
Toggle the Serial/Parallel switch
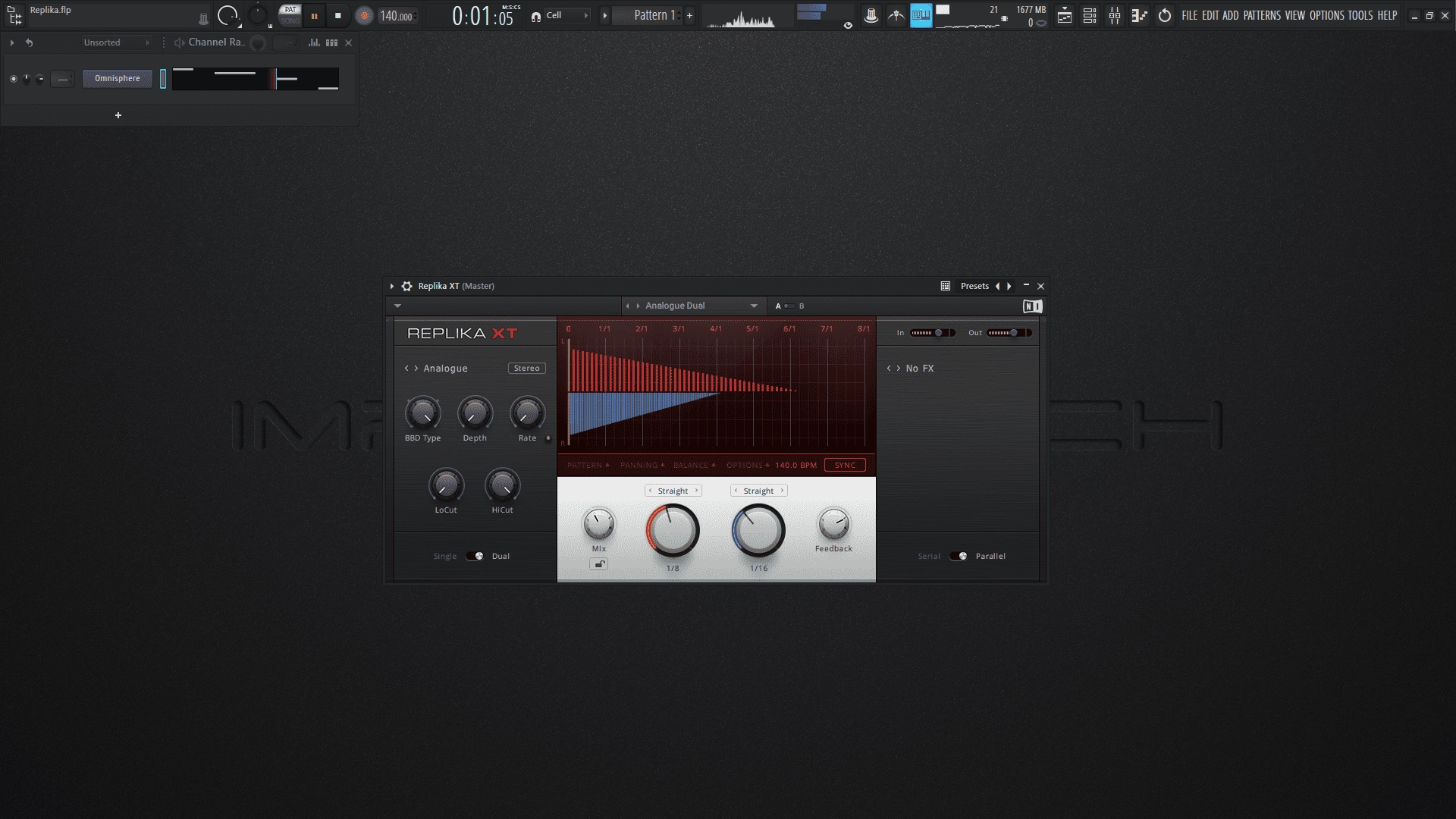[959, 556]
